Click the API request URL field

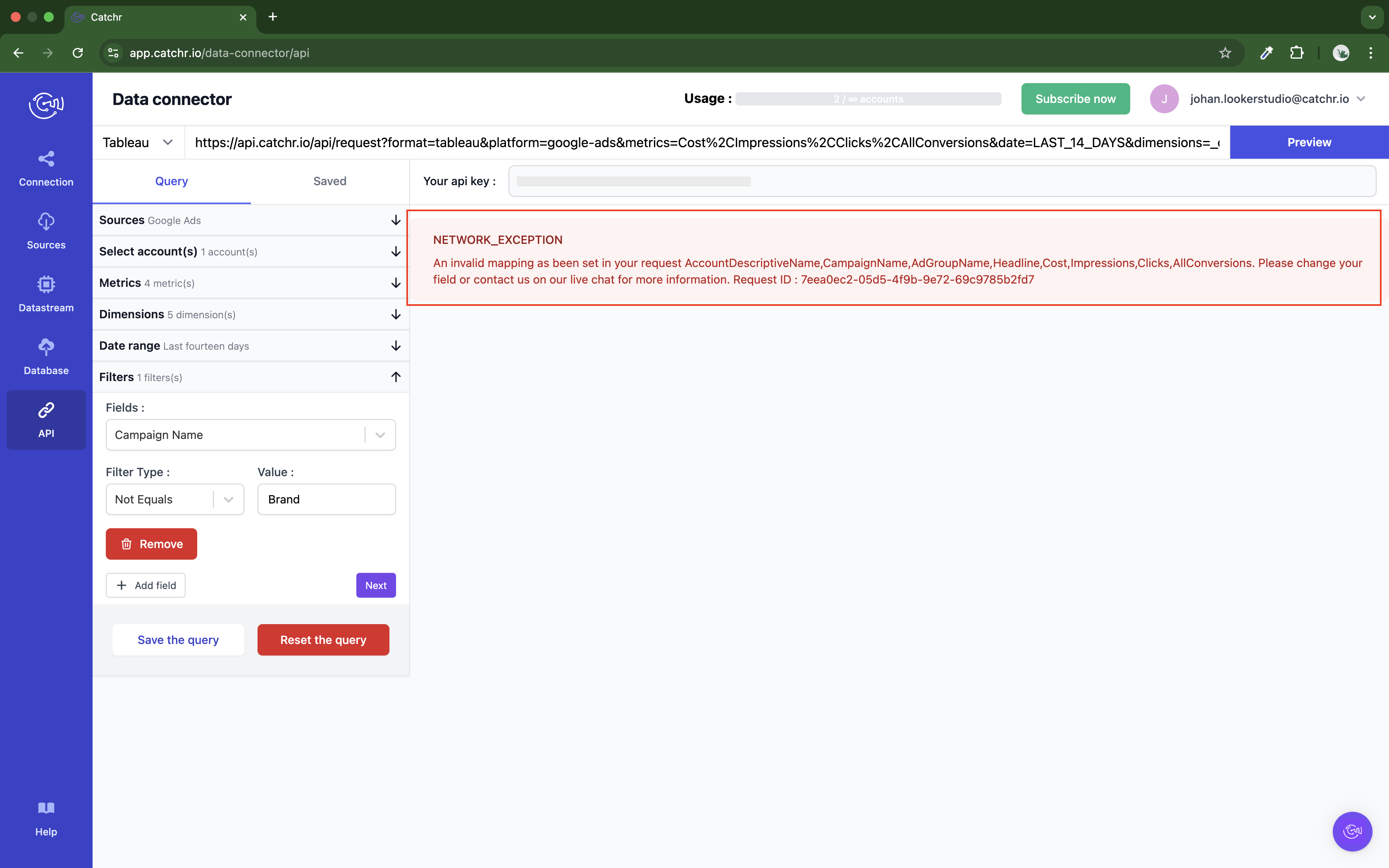706,142
